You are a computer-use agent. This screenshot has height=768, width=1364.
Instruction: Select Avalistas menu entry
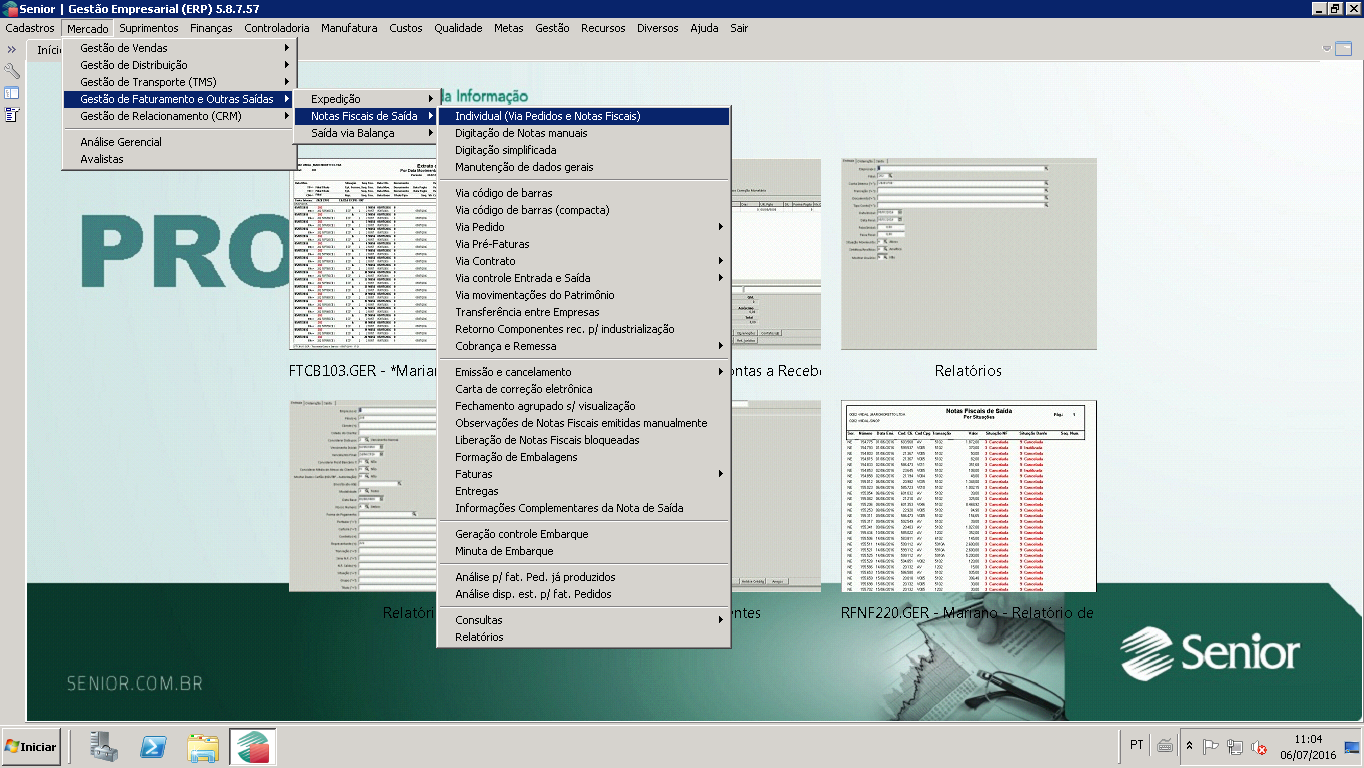pyautogui.click(x=179, y=159)
